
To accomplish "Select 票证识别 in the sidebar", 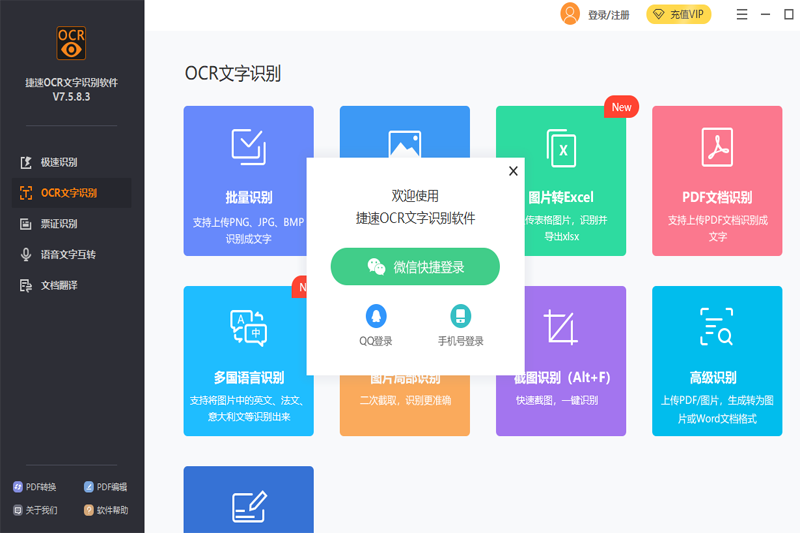I will [59, 224].
